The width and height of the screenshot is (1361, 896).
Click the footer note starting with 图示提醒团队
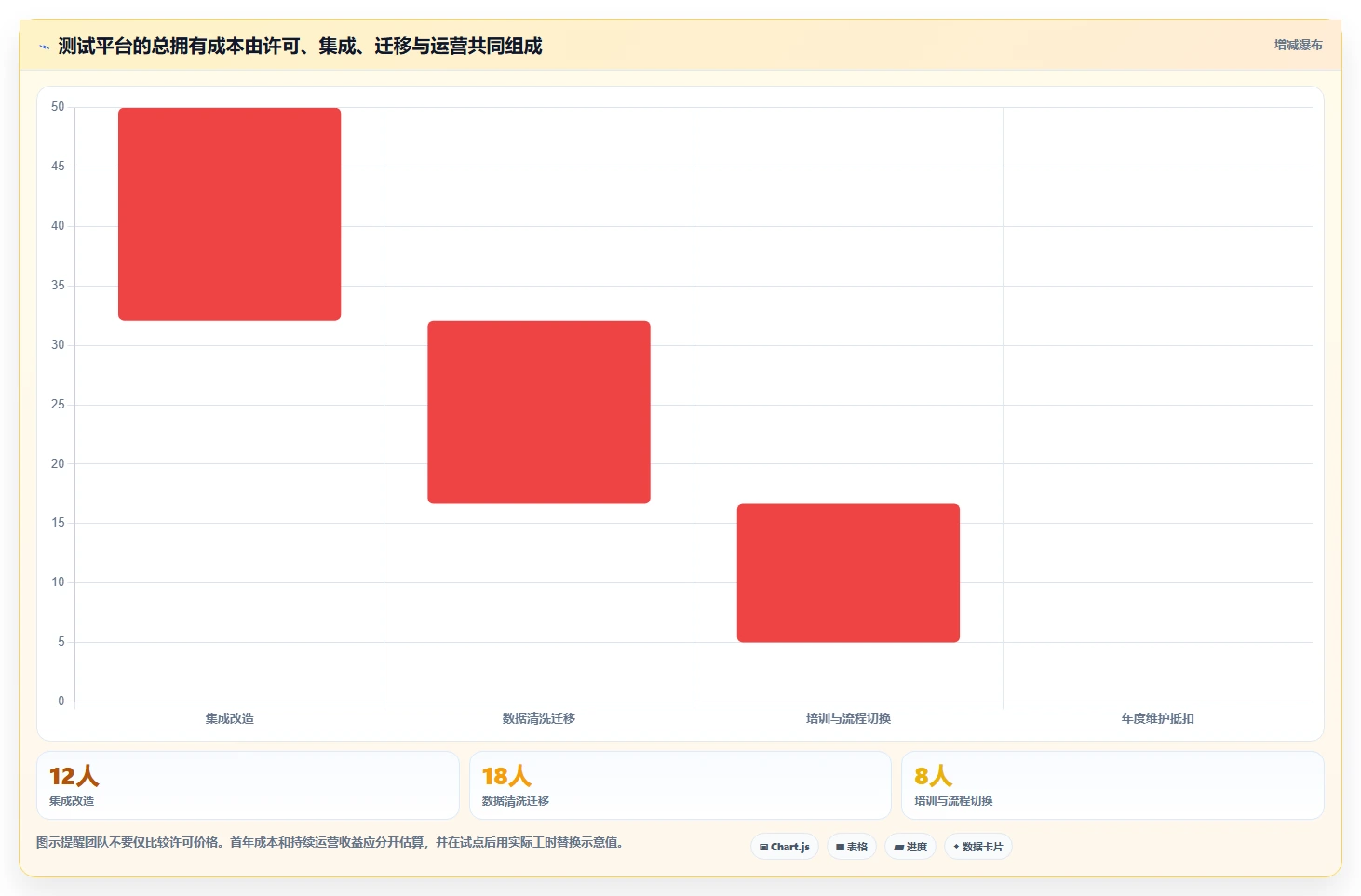click(x=330, y=842)
